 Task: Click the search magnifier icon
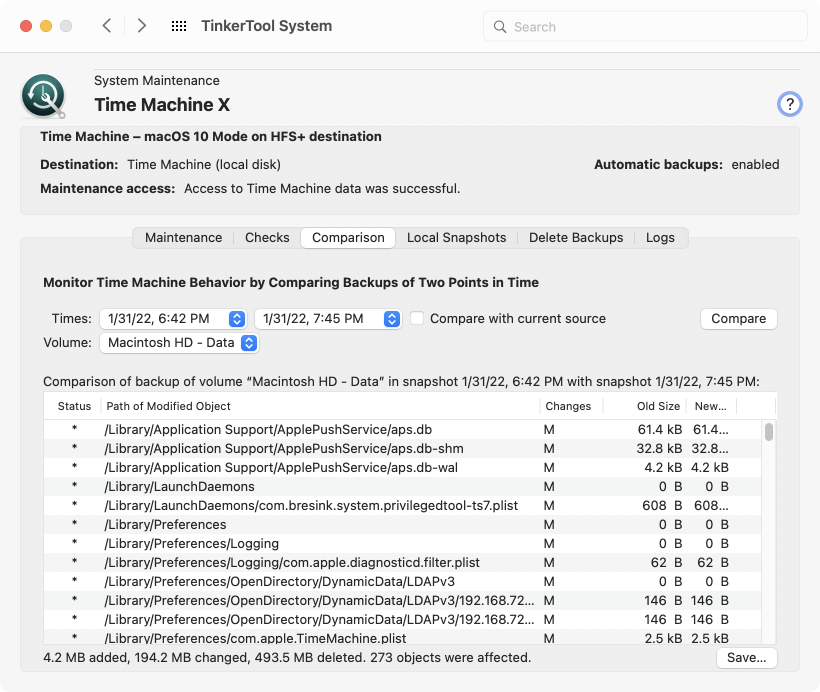pos(500,27)
